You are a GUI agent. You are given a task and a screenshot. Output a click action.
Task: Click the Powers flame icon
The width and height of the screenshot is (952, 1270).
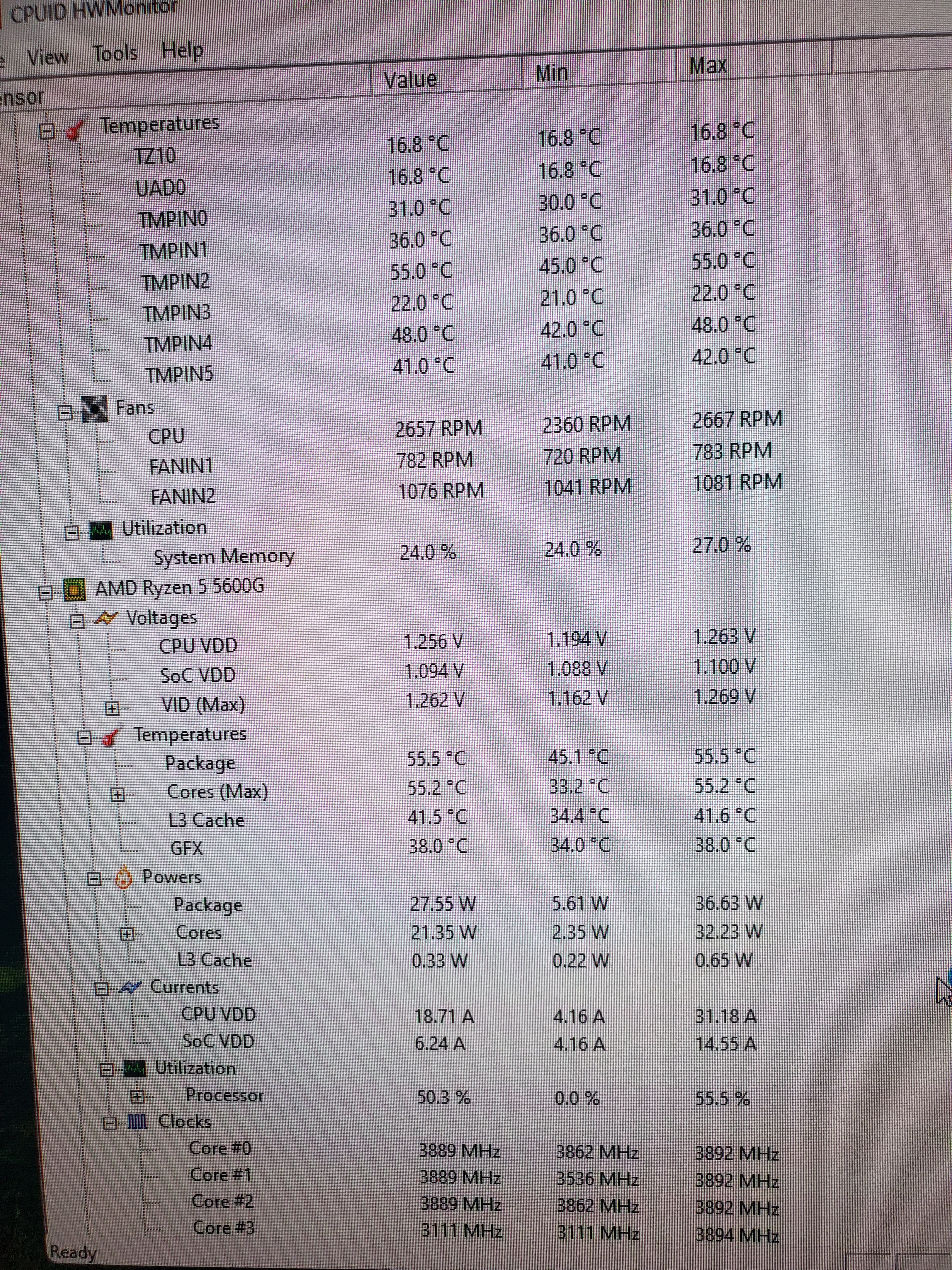(x=123, y=877)
